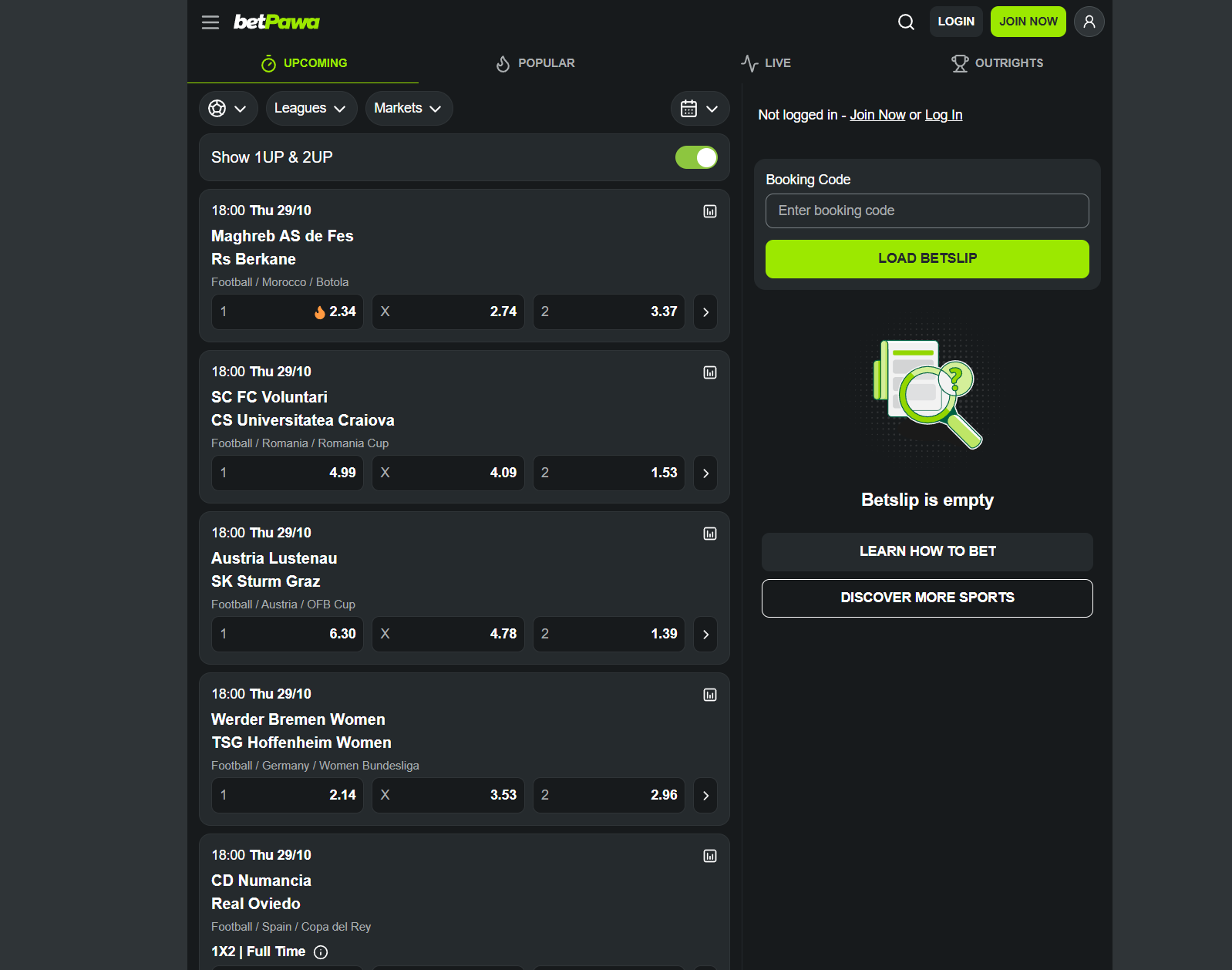The image size is (1232, 970).
Task: Follow the Join Now link
Action: pyautogui.click(x=877, y=115)
